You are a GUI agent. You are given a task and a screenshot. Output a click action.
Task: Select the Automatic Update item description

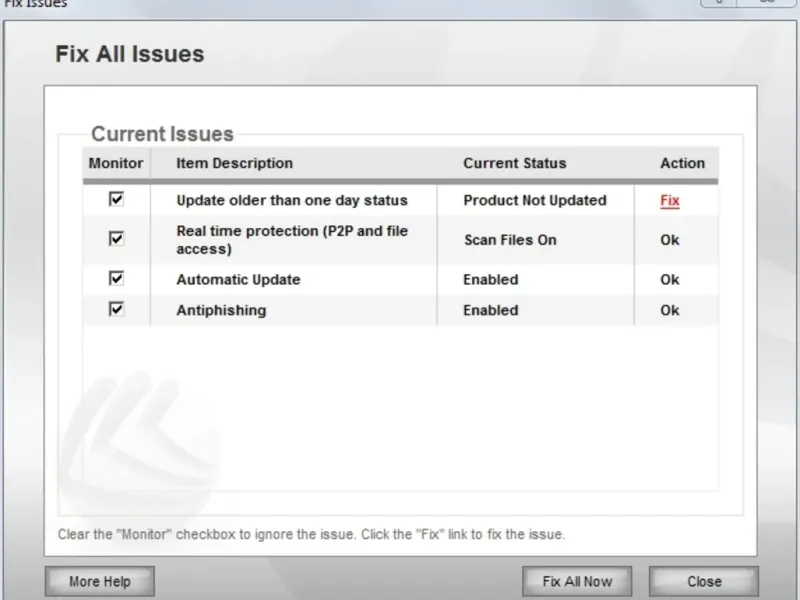click(238, 280)
